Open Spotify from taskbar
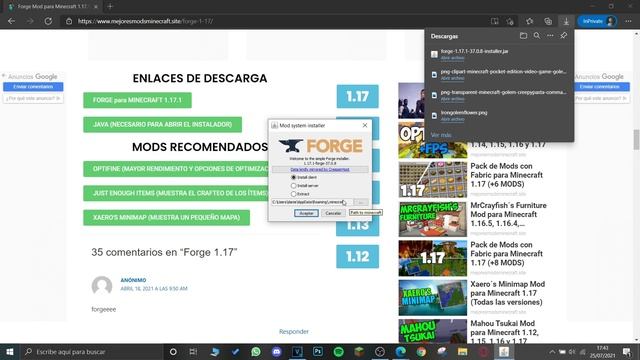 (x=338, y=352)
